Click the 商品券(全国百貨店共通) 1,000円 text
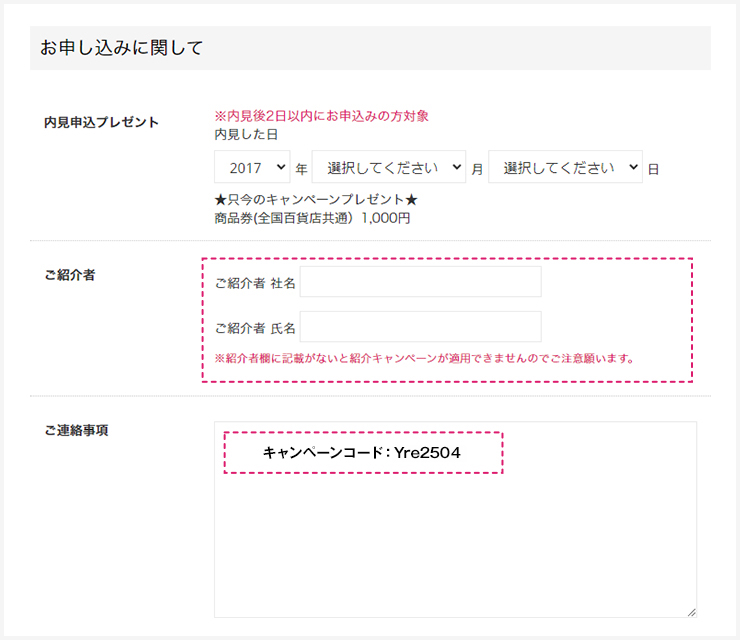This screenshot has width=740, height=640. [x=312, y=218]
